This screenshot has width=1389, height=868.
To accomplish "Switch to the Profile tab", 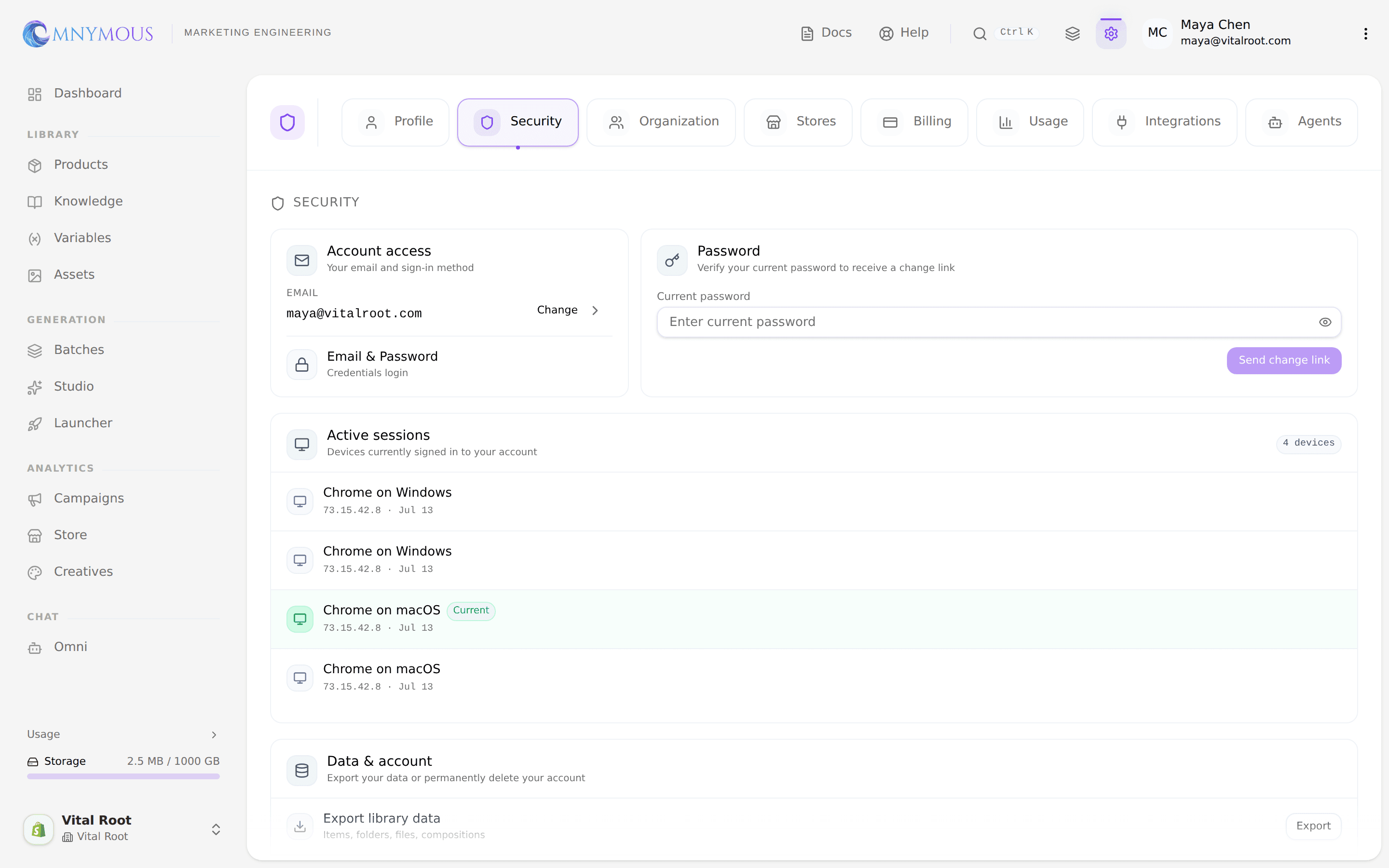I will (x=395, y=122).
